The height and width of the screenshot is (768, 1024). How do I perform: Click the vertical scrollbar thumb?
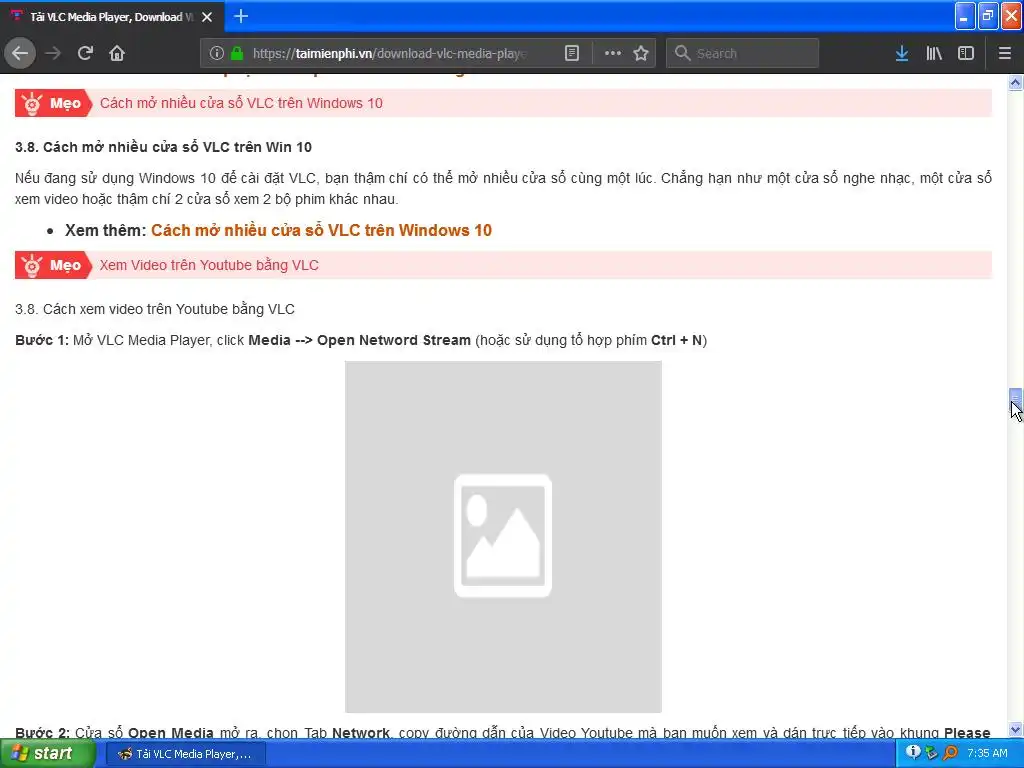point(1016,397)
